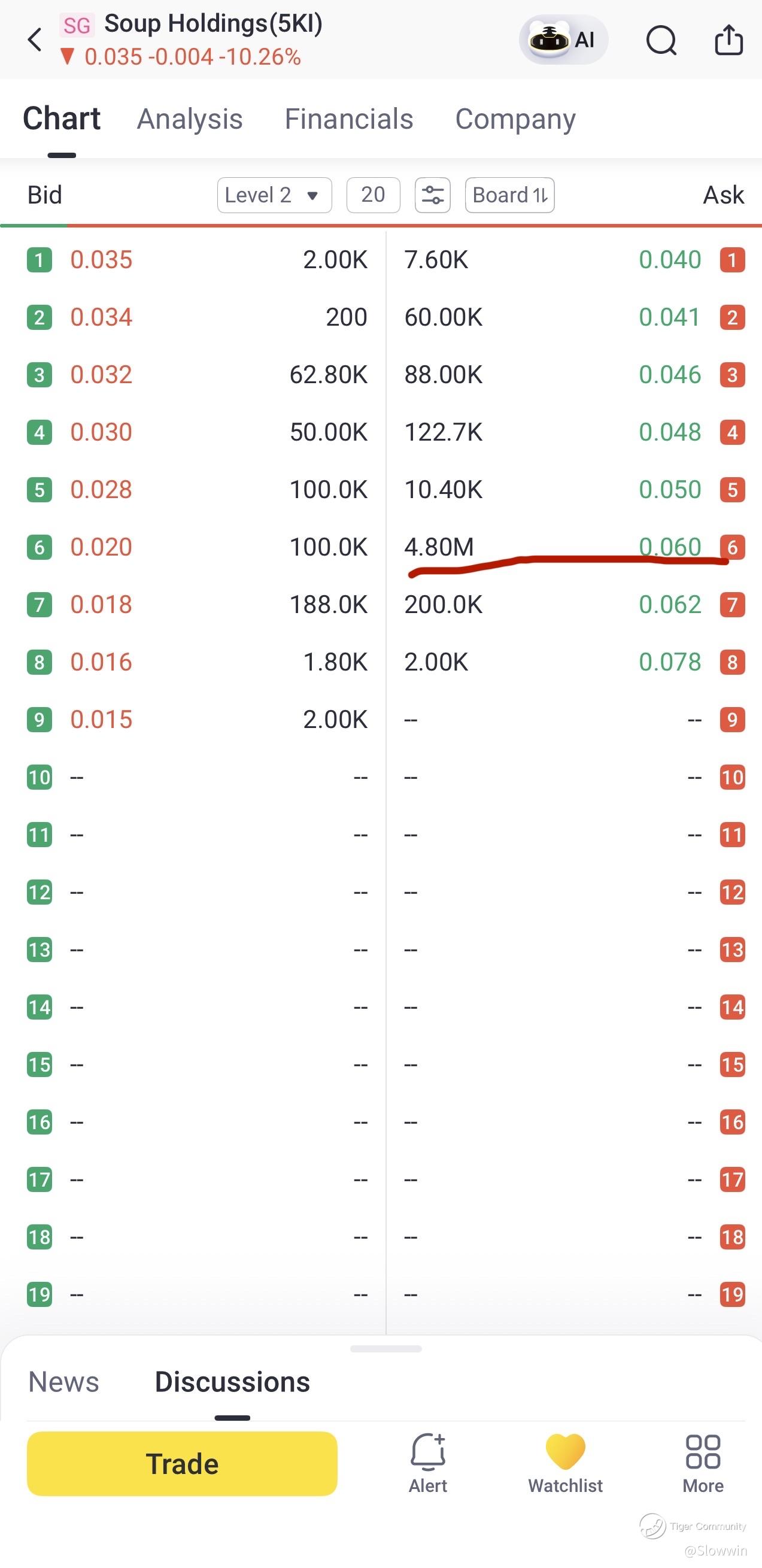The image size is (762, 1568).
Task: Switch to the Financials tab
Action: 350,119
